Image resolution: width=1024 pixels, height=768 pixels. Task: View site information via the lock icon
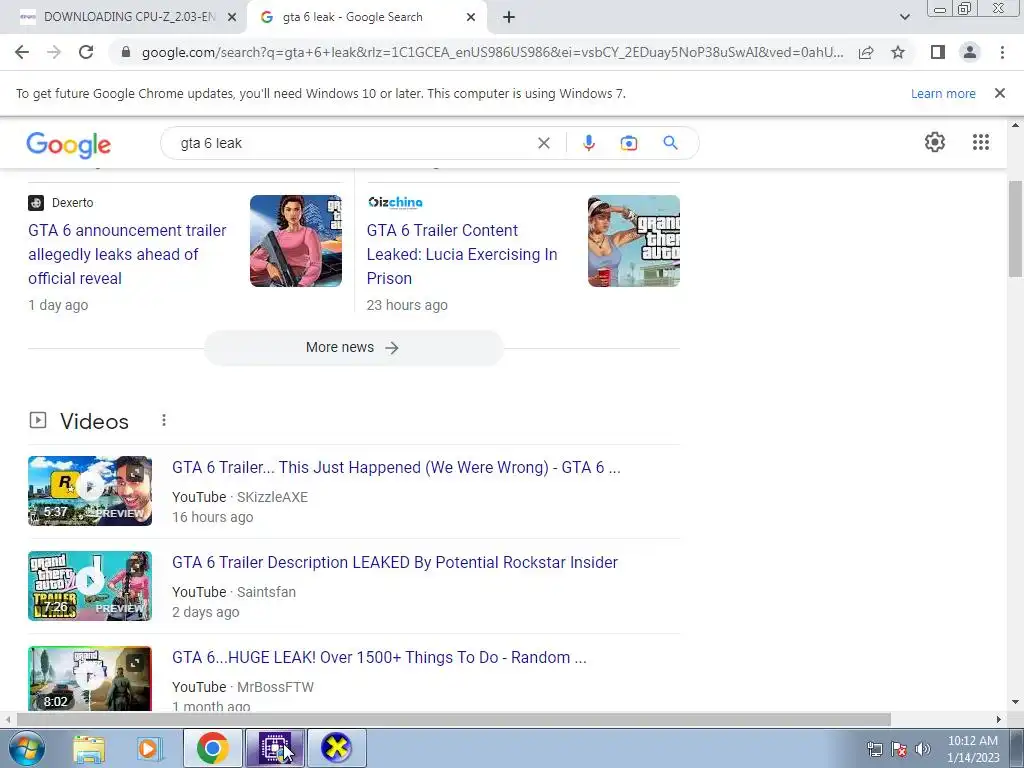126,52
